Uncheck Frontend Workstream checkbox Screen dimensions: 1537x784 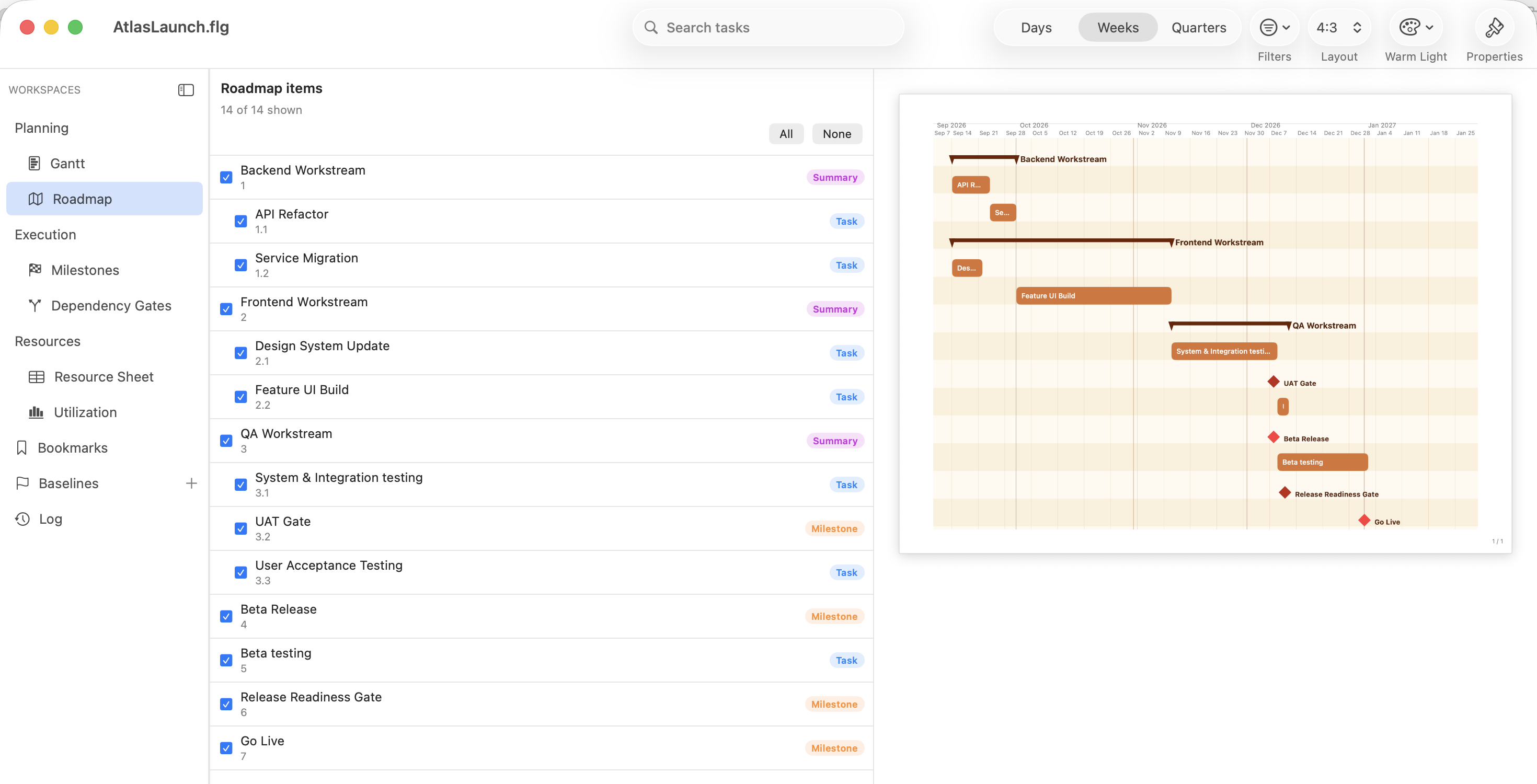click(226, 309)
